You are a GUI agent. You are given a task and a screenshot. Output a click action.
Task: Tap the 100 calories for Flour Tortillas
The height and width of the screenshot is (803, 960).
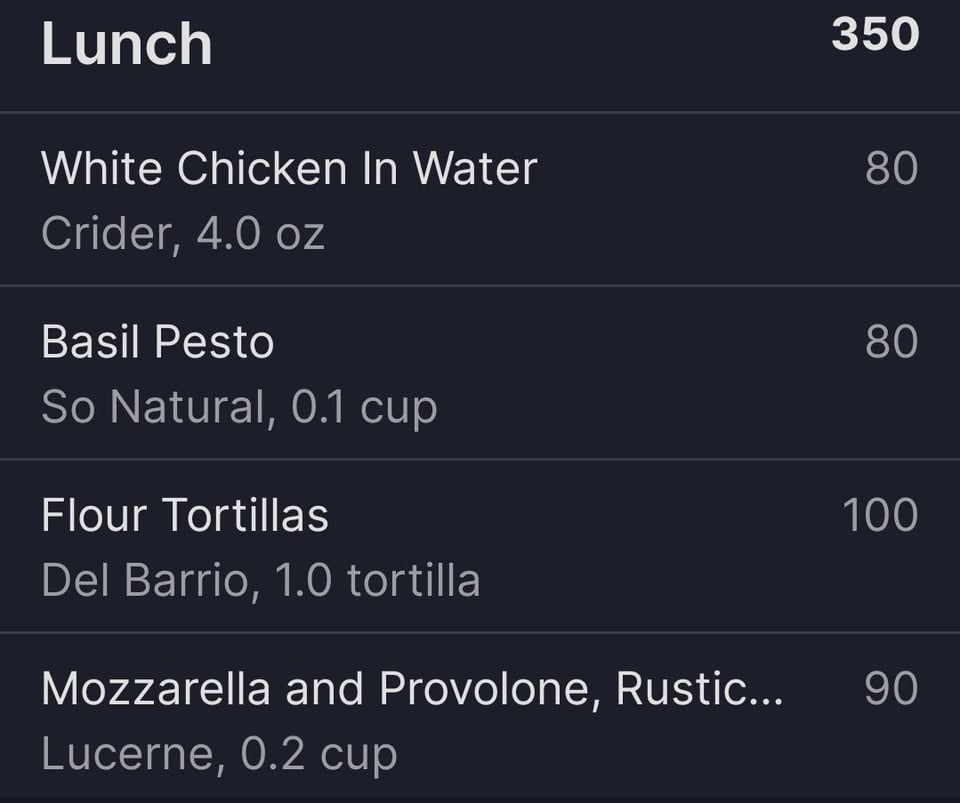pyautogui.click(x=880, y=515)
